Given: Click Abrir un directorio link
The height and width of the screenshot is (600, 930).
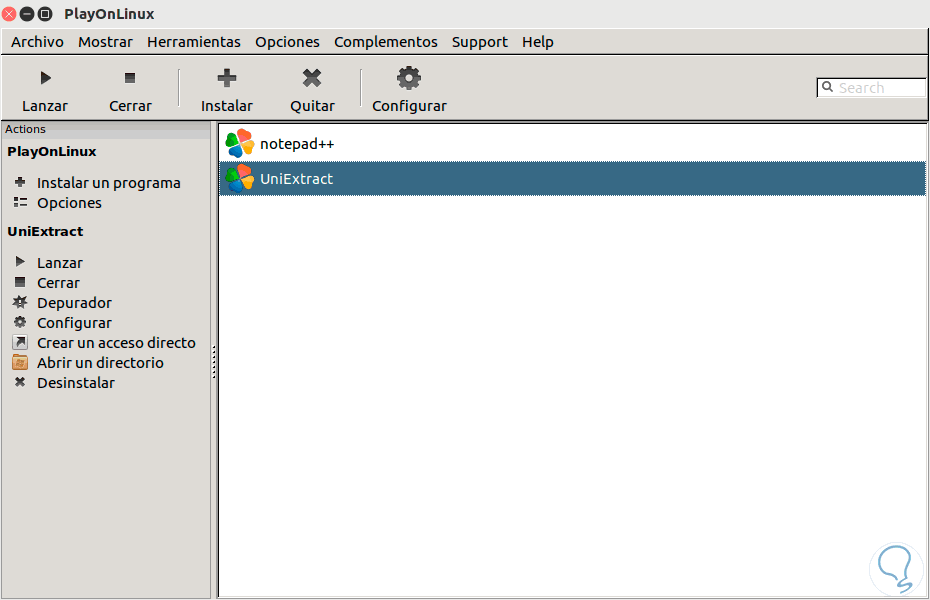Looking at the screenshot, I should pos(100,363).
